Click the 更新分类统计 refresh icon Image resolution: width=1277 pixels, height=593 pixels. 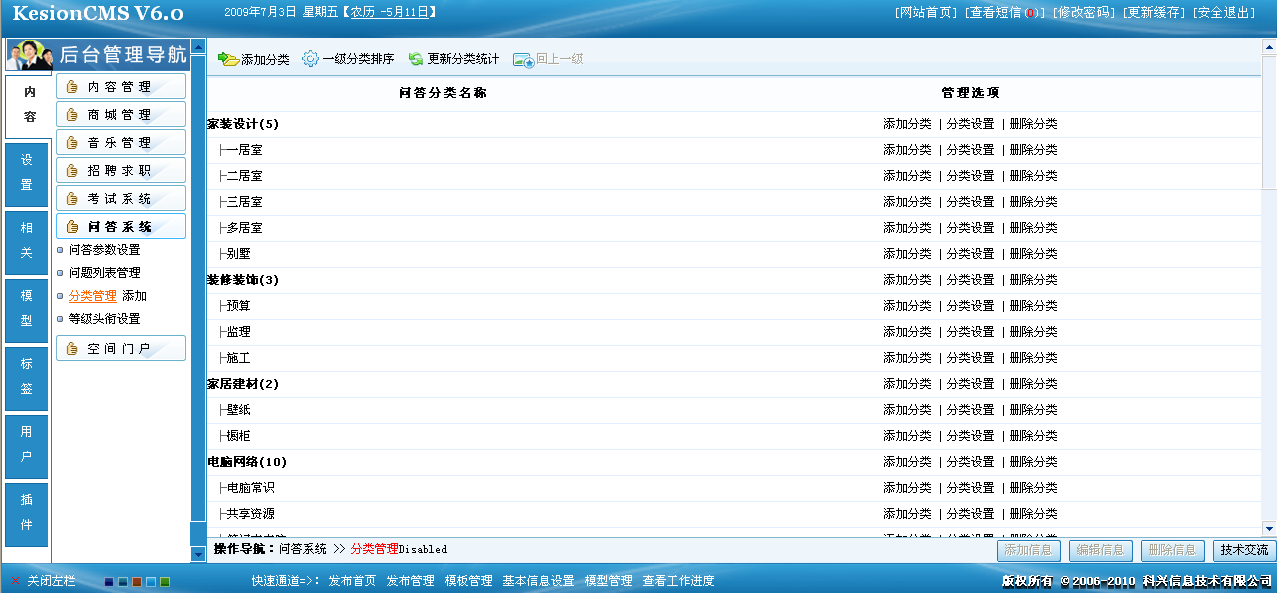point(415,58)
